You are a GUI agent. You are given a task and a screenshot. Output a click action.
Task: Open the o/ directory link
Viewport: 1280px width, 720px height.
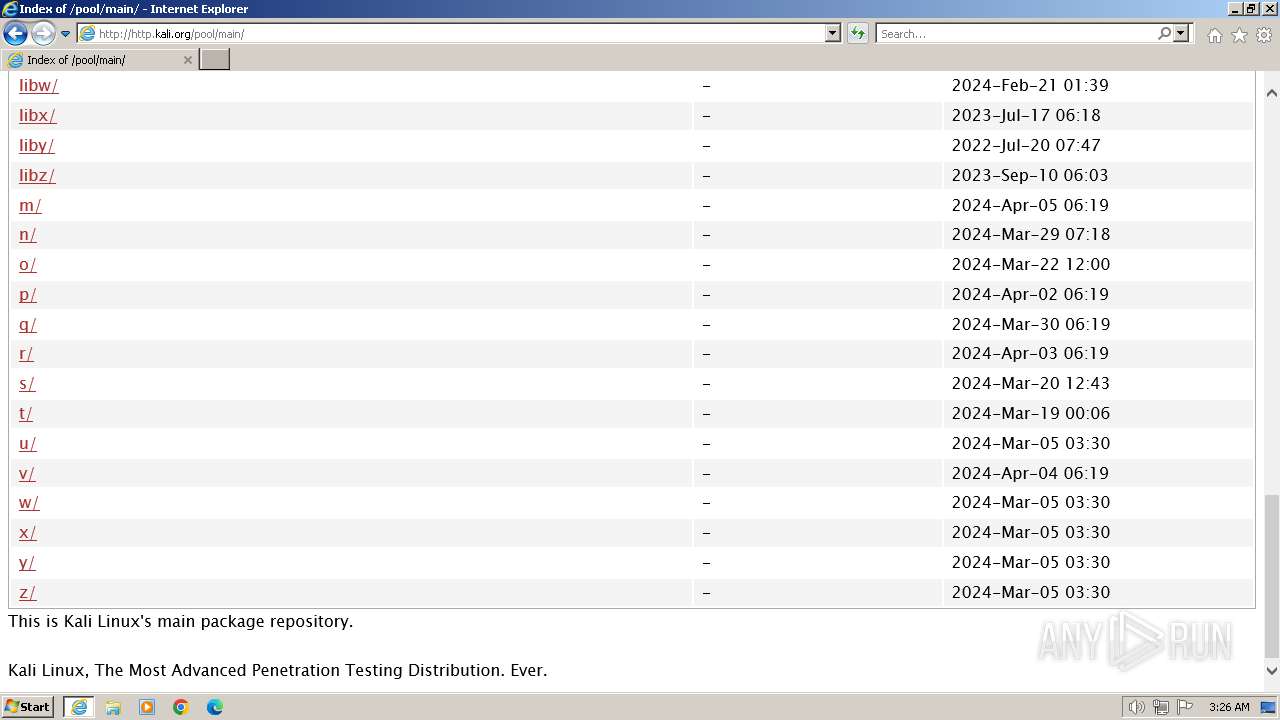click(28, 264)
